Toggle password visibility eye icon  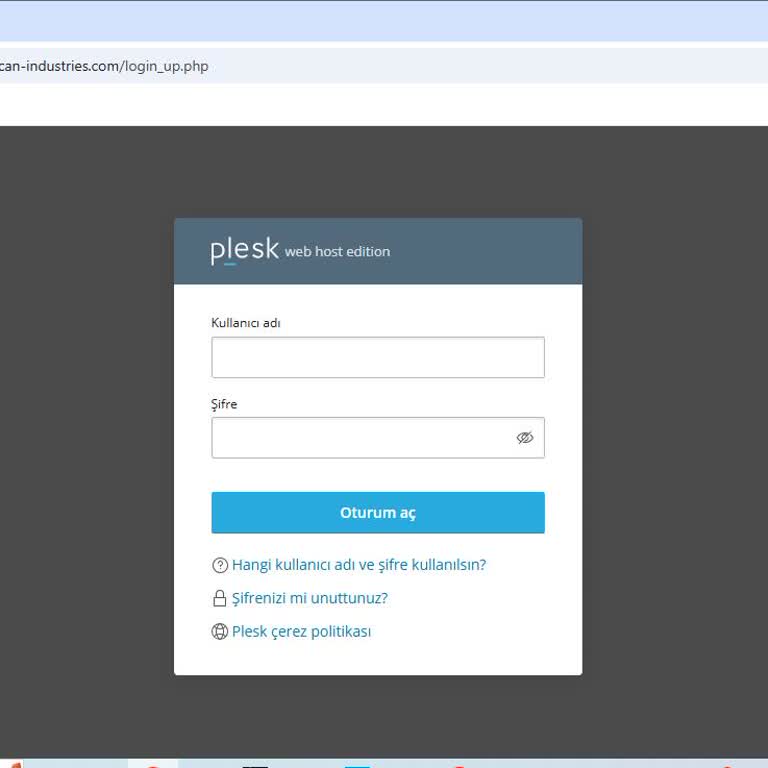[x=524, y=438]
